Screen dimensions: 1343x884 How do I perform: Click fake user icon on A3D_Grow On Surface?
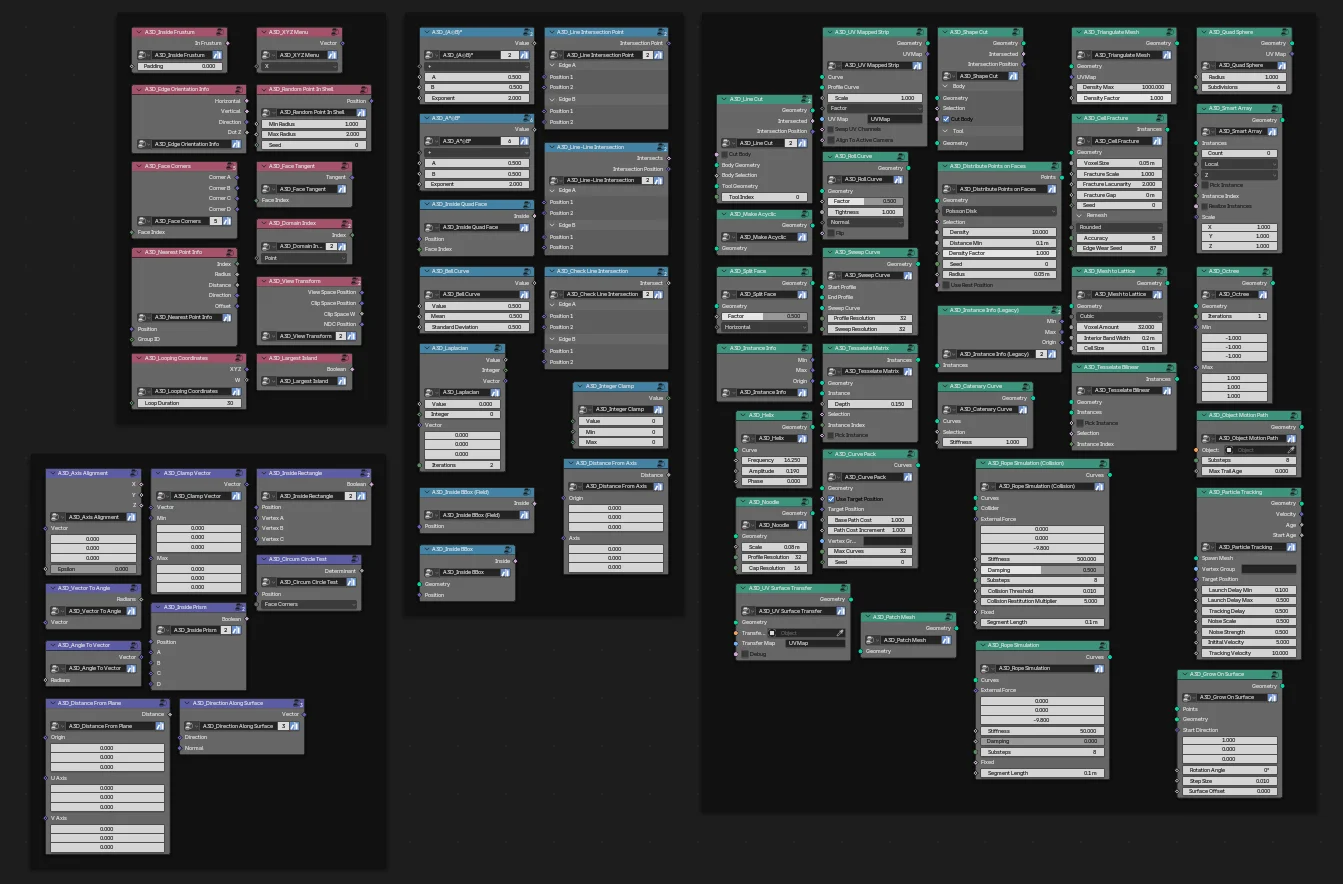coord(1270,697)
